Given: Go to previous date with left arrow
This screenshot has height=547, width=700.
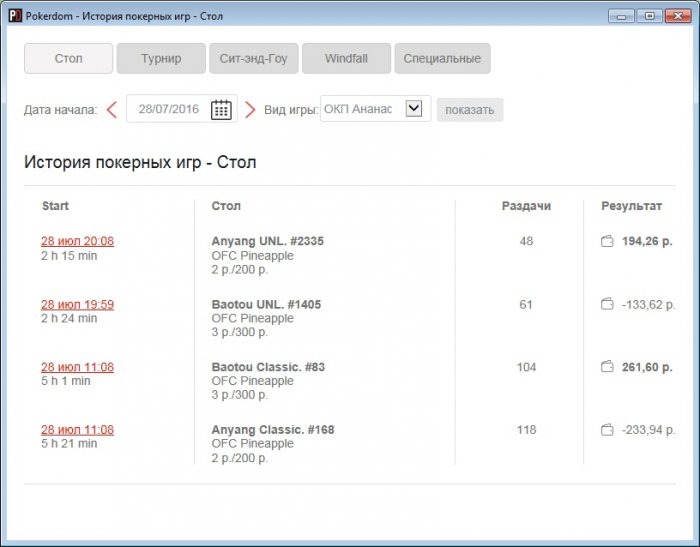Looking at the screenshot, I should click(x=112, y=109).
